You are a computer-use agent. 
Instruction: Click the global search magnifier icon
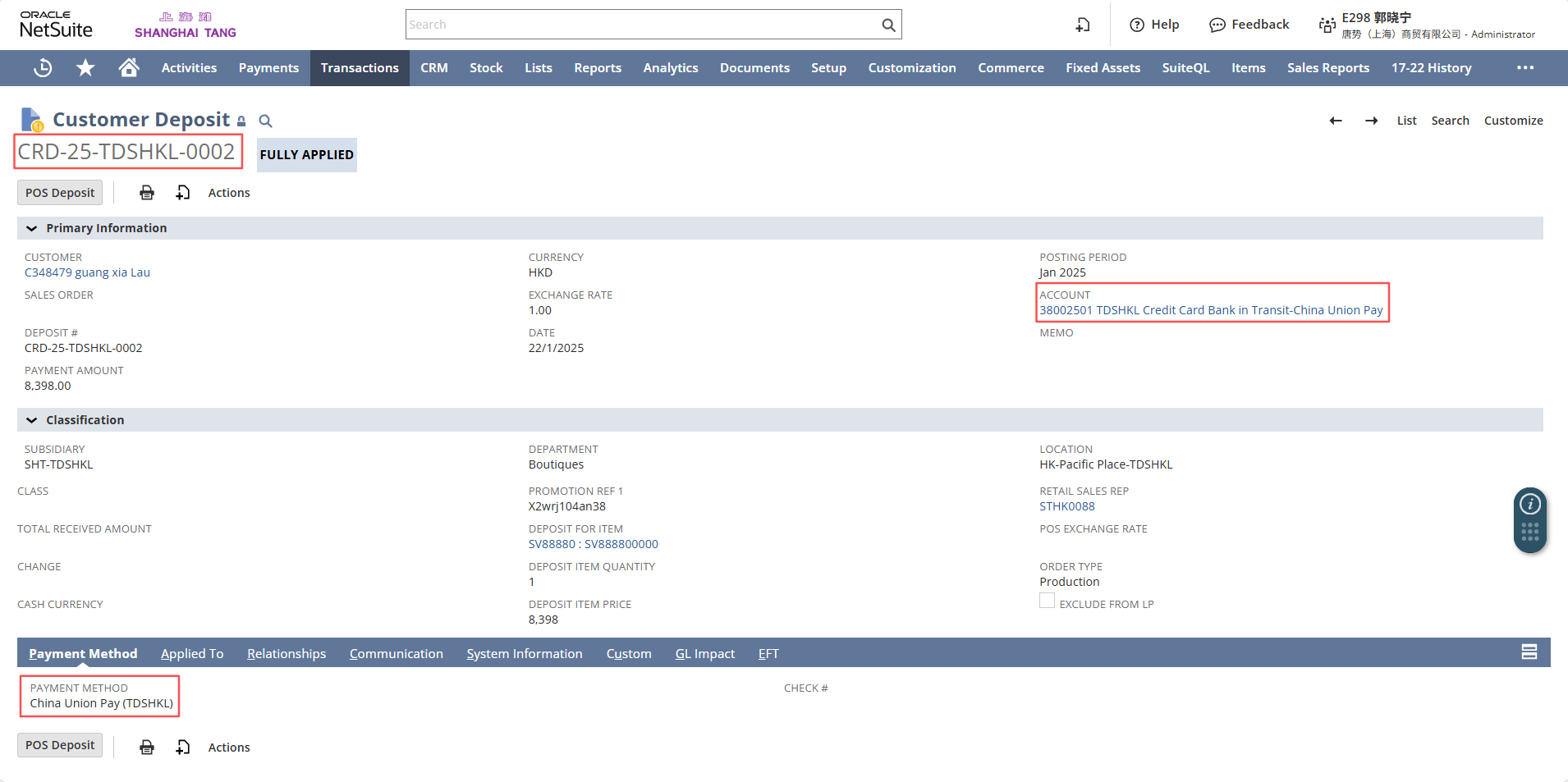tap(888, 25)
